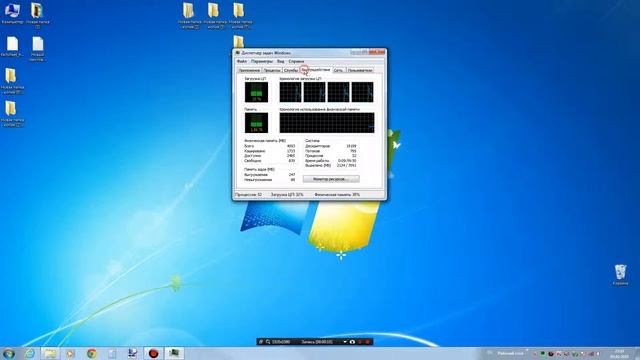Open the Windows Start menu
Screen dimensions: 640x360
(9, 353)
